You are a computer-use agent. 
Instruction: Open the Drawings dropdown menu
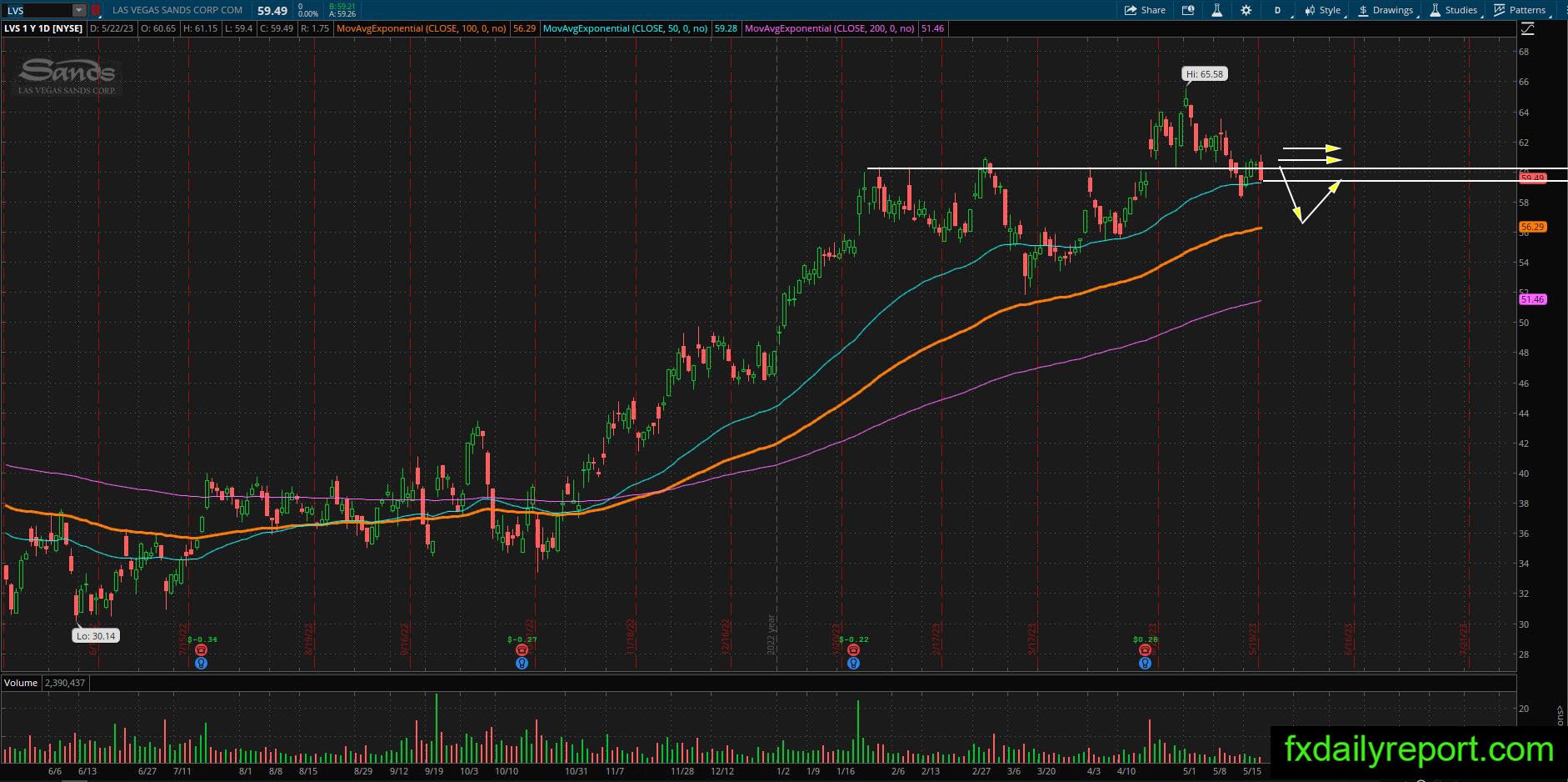point(1387,10)
